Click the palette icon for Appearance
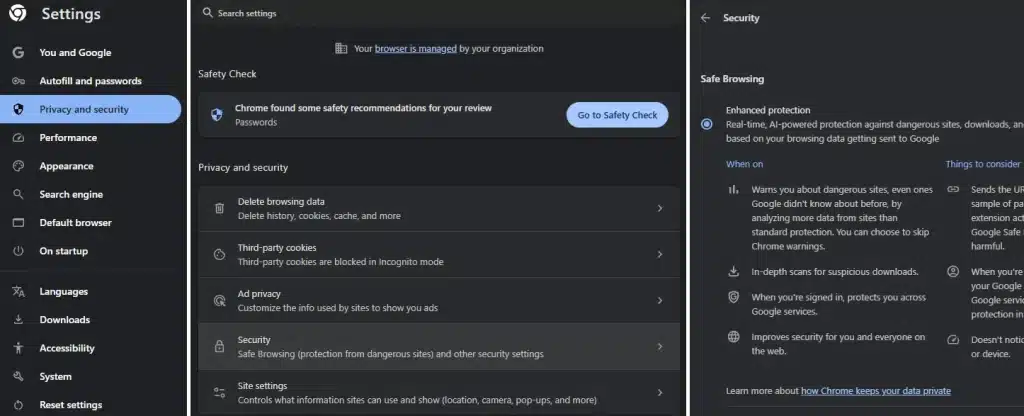Screen dimensions: 1024x416 [18, 166]
